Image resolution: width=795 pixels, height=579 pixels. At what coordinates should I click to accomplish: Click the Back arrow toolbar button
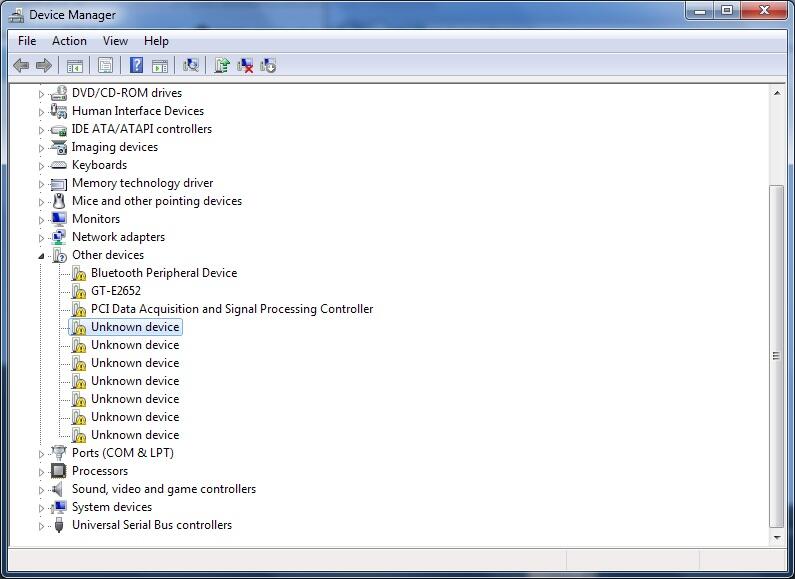point(21,65)
